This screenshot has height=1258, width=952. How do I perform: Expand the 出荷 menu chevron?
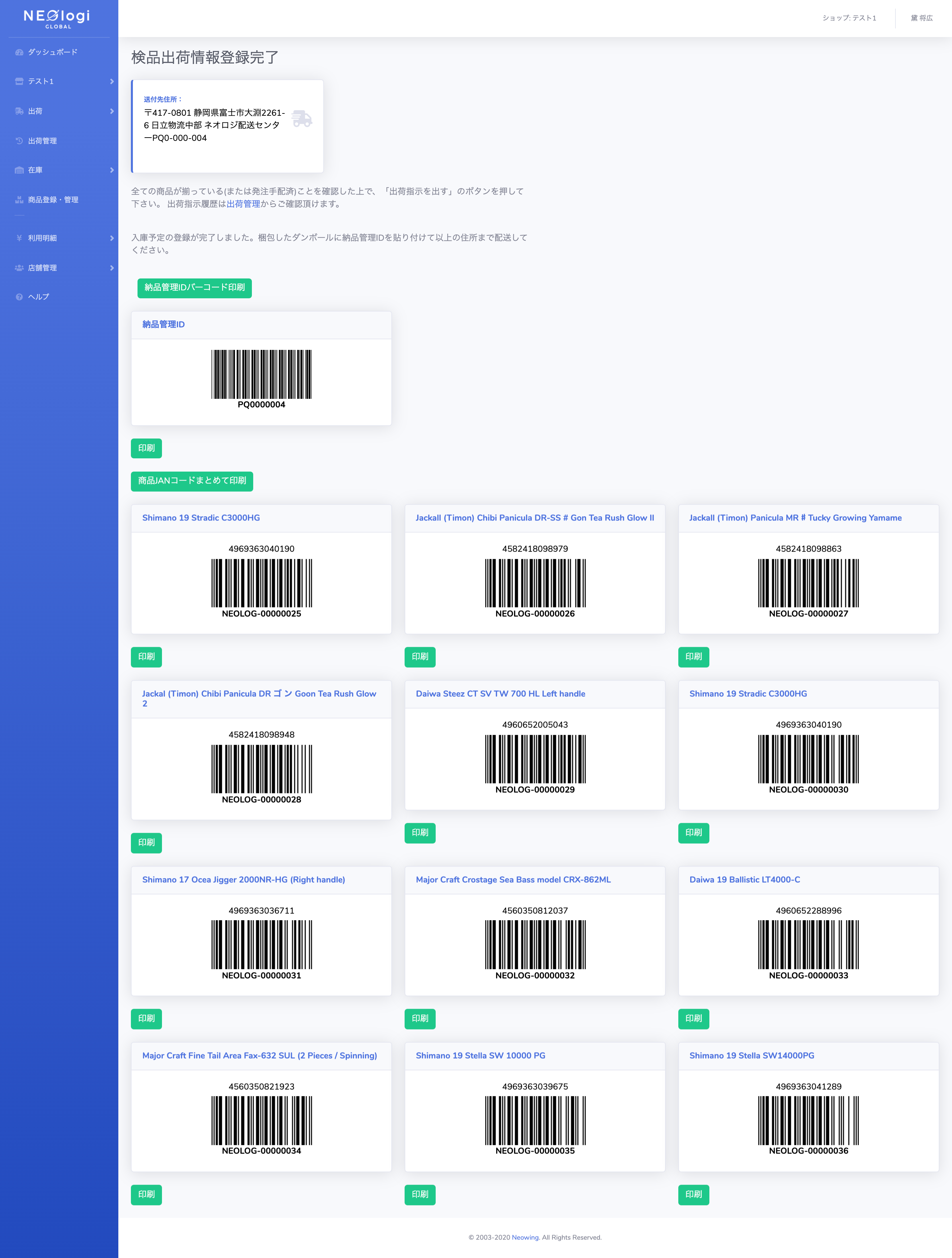pyautogui.click(x=112, y=111)
